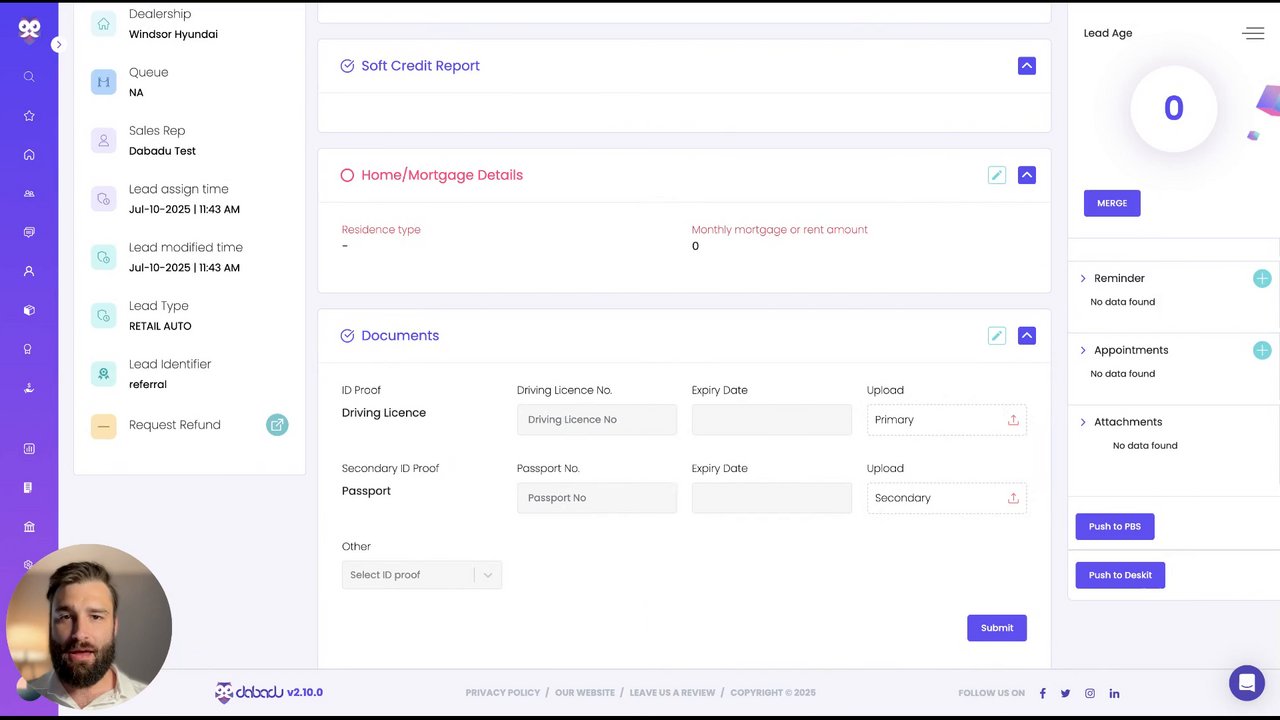Add a new Appointment with plus icon
Screen dimensions: 1280x720
(1262, 350)
